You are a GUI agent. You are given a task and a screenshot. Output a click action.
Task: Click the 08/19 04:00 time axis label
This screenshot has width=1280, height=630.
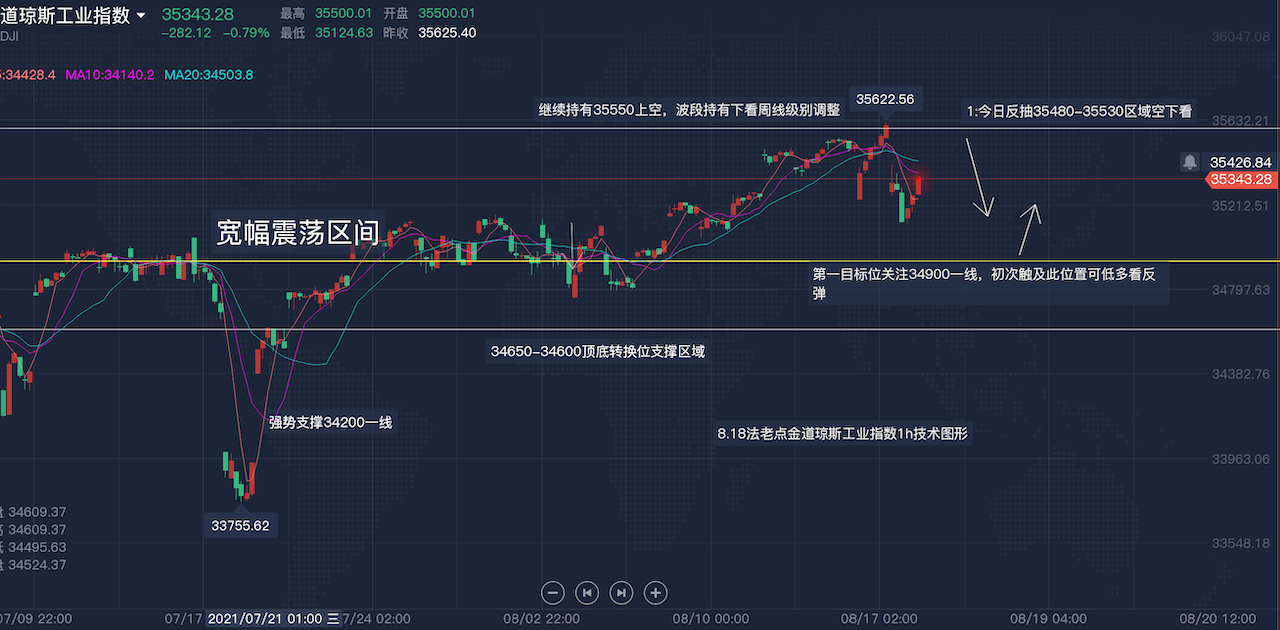click(x=1047, y=619)
